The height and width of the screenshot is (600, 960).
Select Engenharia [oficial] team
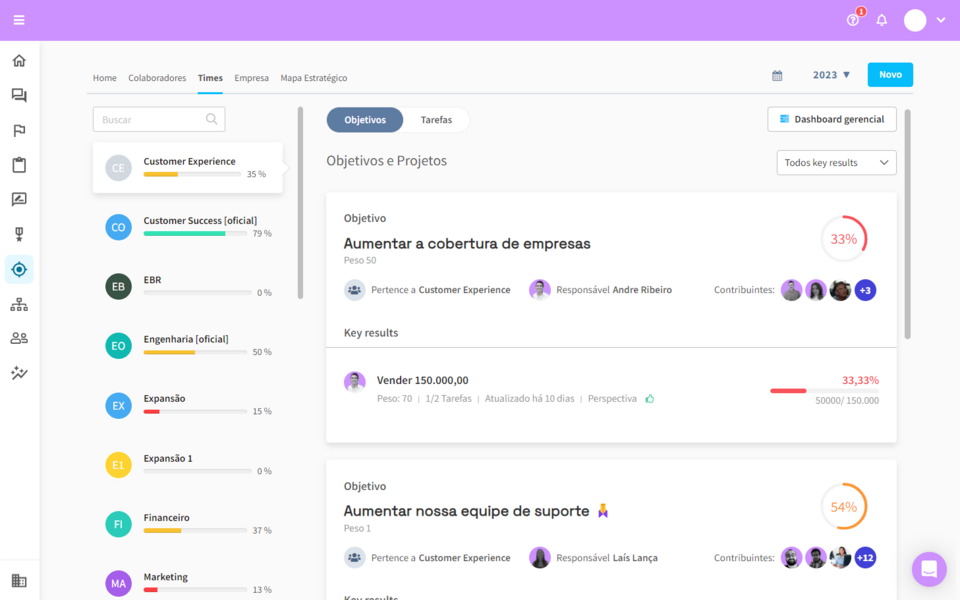pyautogui.click(x=188, y=346)
